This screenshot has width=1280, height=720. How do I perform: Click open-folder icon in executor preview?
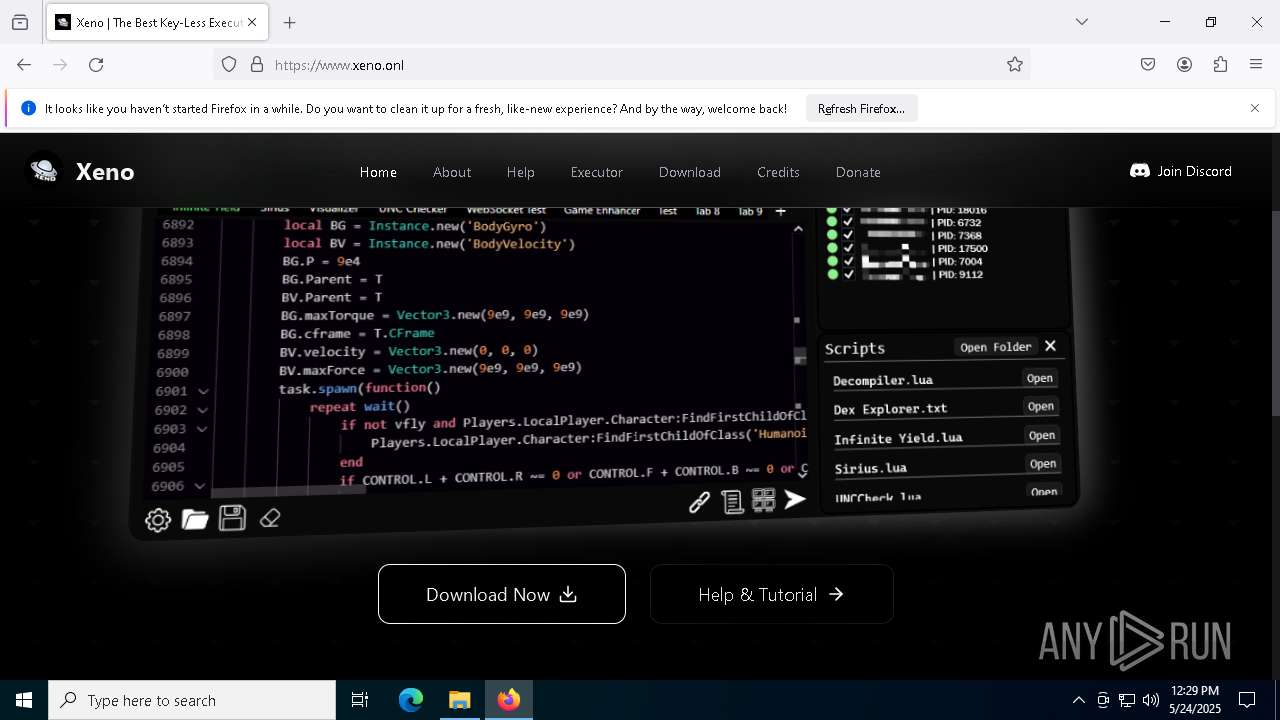(195, 519)
